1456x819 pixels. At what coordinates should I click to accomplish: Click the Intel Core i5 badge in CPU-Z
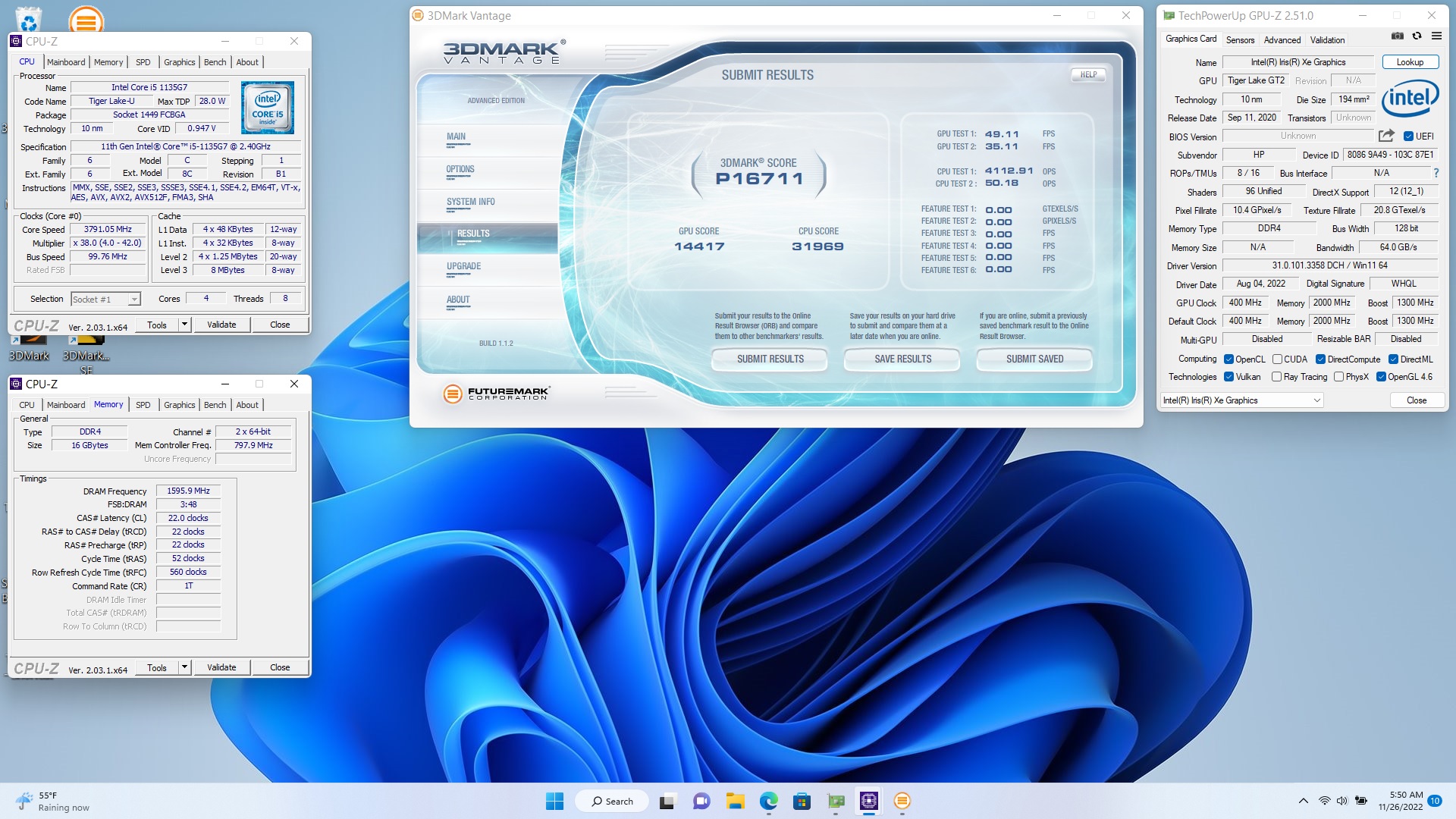(268, 108)
